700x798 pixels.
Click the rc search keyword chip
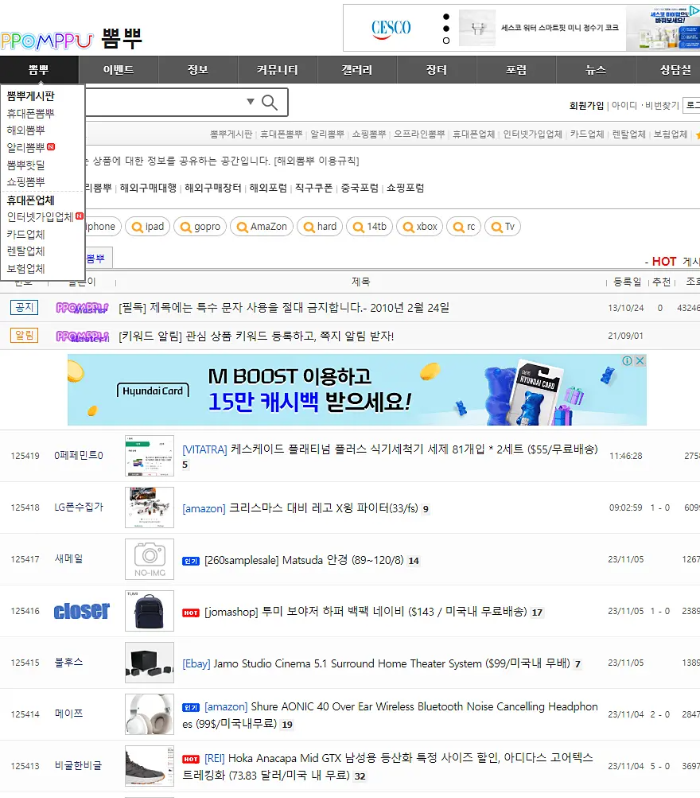[x=464, y=226]
